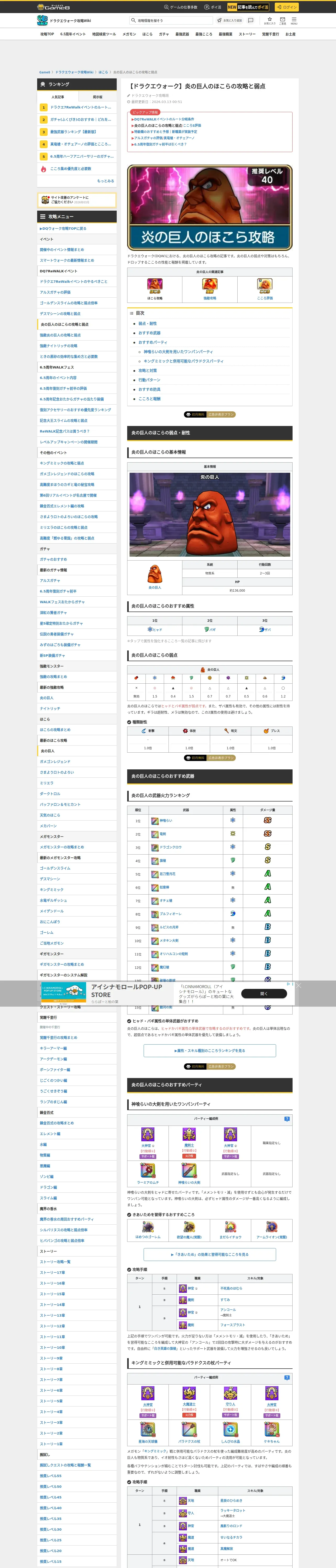Viewport: 336px width, 1568px height.
Task: Open DQ7ReWALKイベントのルート分岐条件 pickup link
Action: pos(164,119)
